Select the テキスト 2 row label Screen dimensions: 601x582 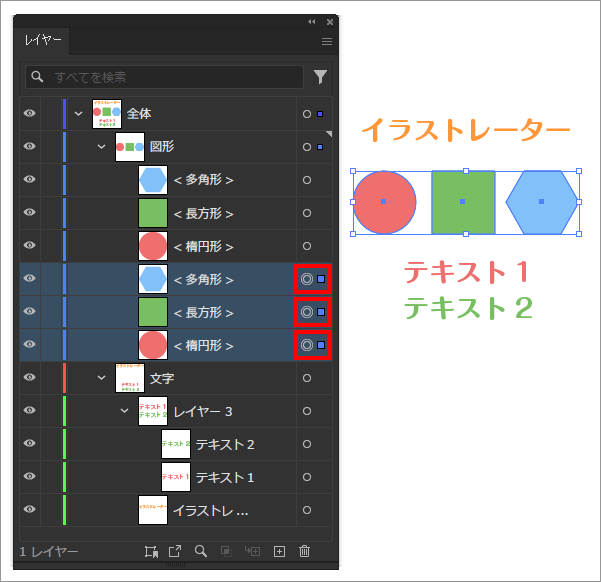click(x=225, y=445)
